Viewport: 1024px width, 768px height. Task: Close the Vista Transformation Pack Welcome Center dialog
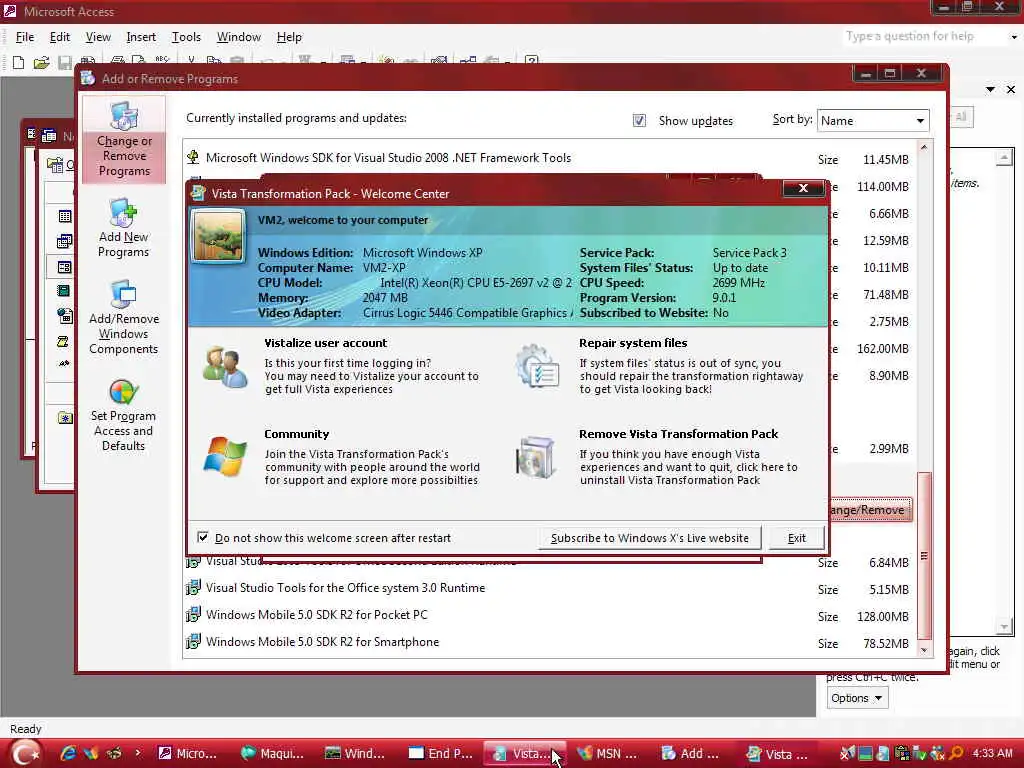pyautogui.click(x=803, y=188)
